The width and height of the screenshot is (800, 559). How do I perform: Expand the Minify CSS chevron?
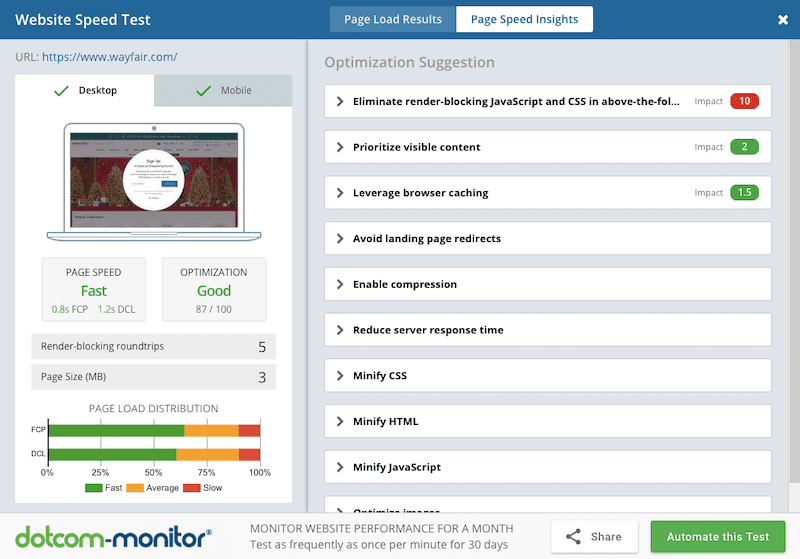(x=340, y=375)
